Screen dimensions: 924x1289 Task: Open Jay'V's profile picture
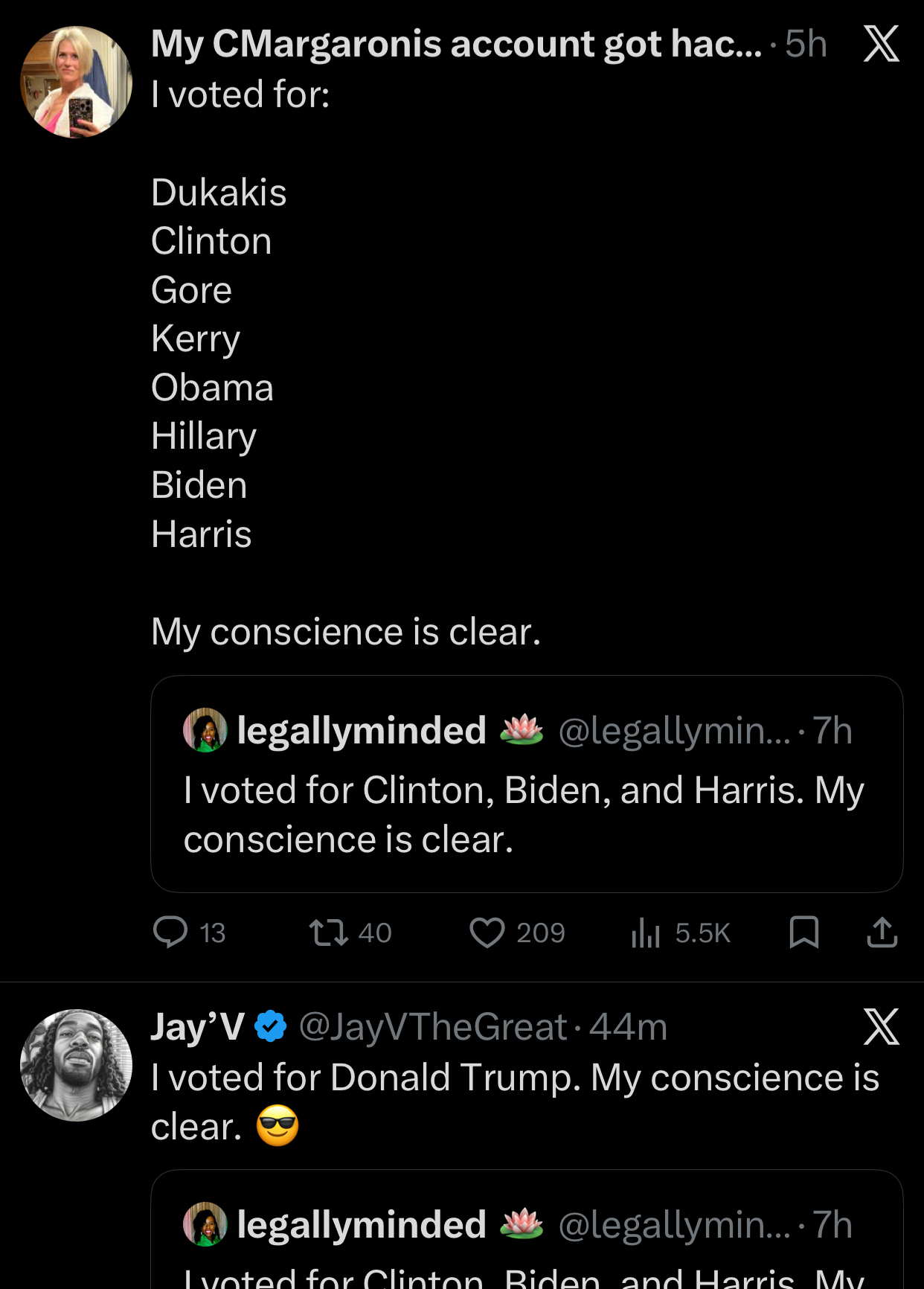tap(76, 1065)
